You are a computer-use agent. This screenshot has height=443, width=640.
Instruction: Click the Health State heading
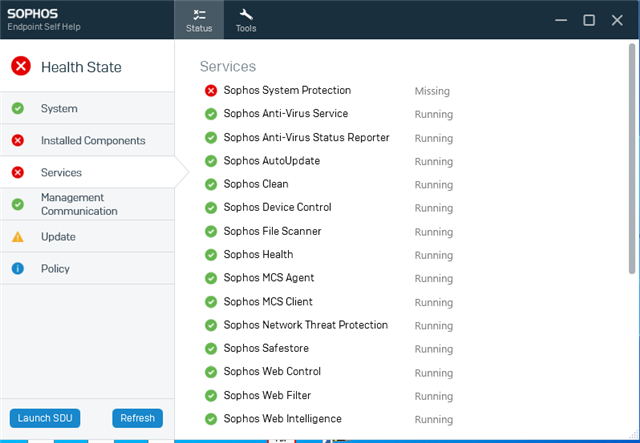[81, 67]
